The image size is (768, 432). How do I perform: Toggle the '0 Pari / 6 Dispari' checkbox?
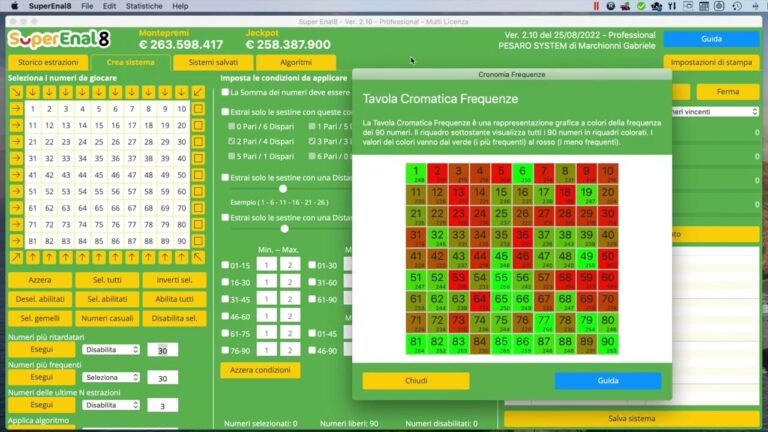[x=232, y=126]
